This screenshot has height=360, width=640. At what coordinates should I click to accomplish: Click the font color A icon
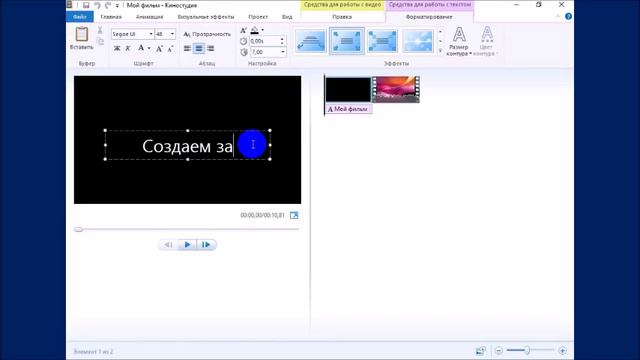tap(141, 48)
